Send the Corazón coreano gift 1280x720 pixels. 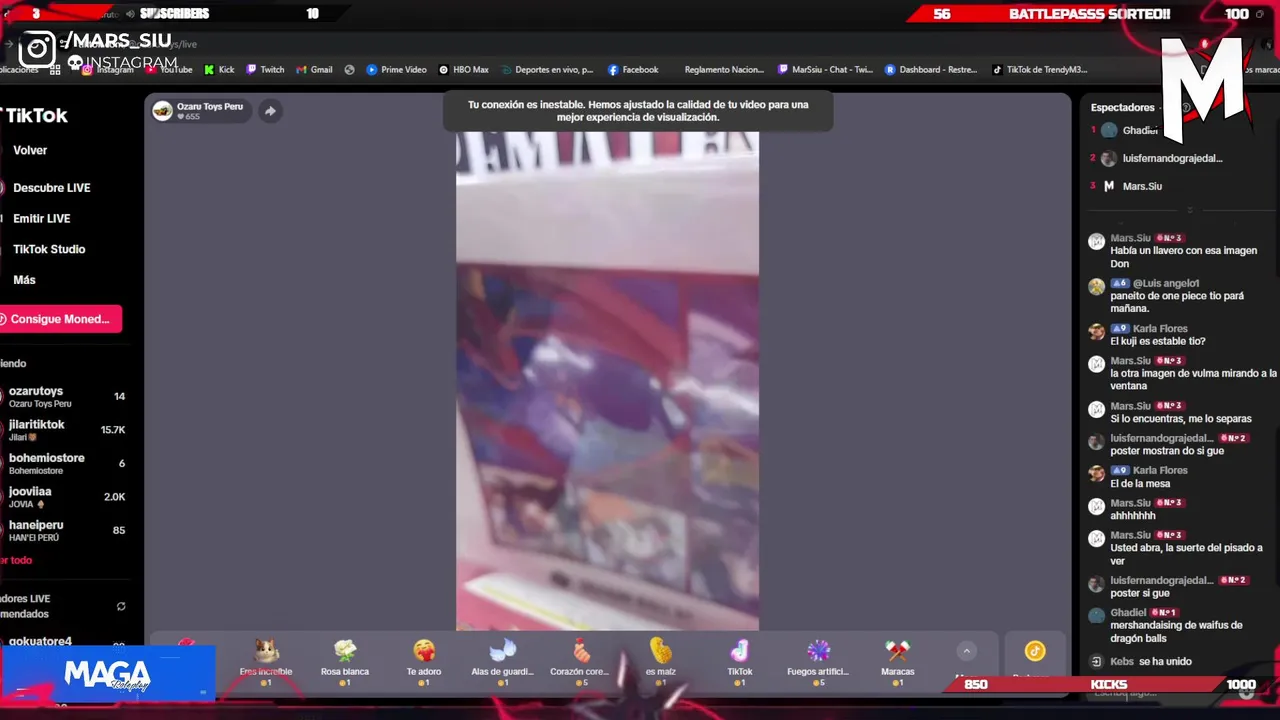click(580, 661)
